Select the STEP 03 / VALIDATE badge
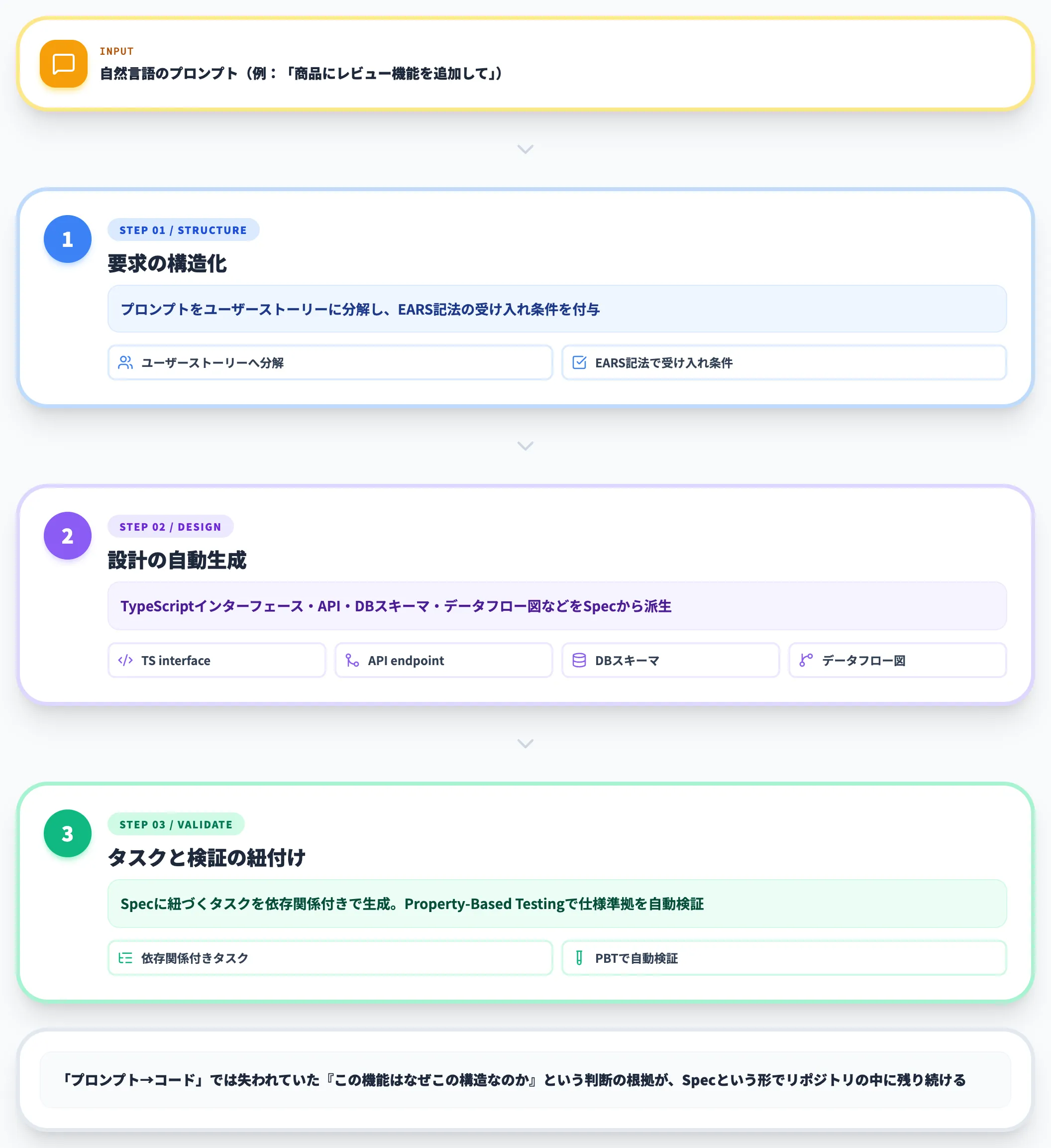The image size is (1051, 1148). click(x=176, y=824)
